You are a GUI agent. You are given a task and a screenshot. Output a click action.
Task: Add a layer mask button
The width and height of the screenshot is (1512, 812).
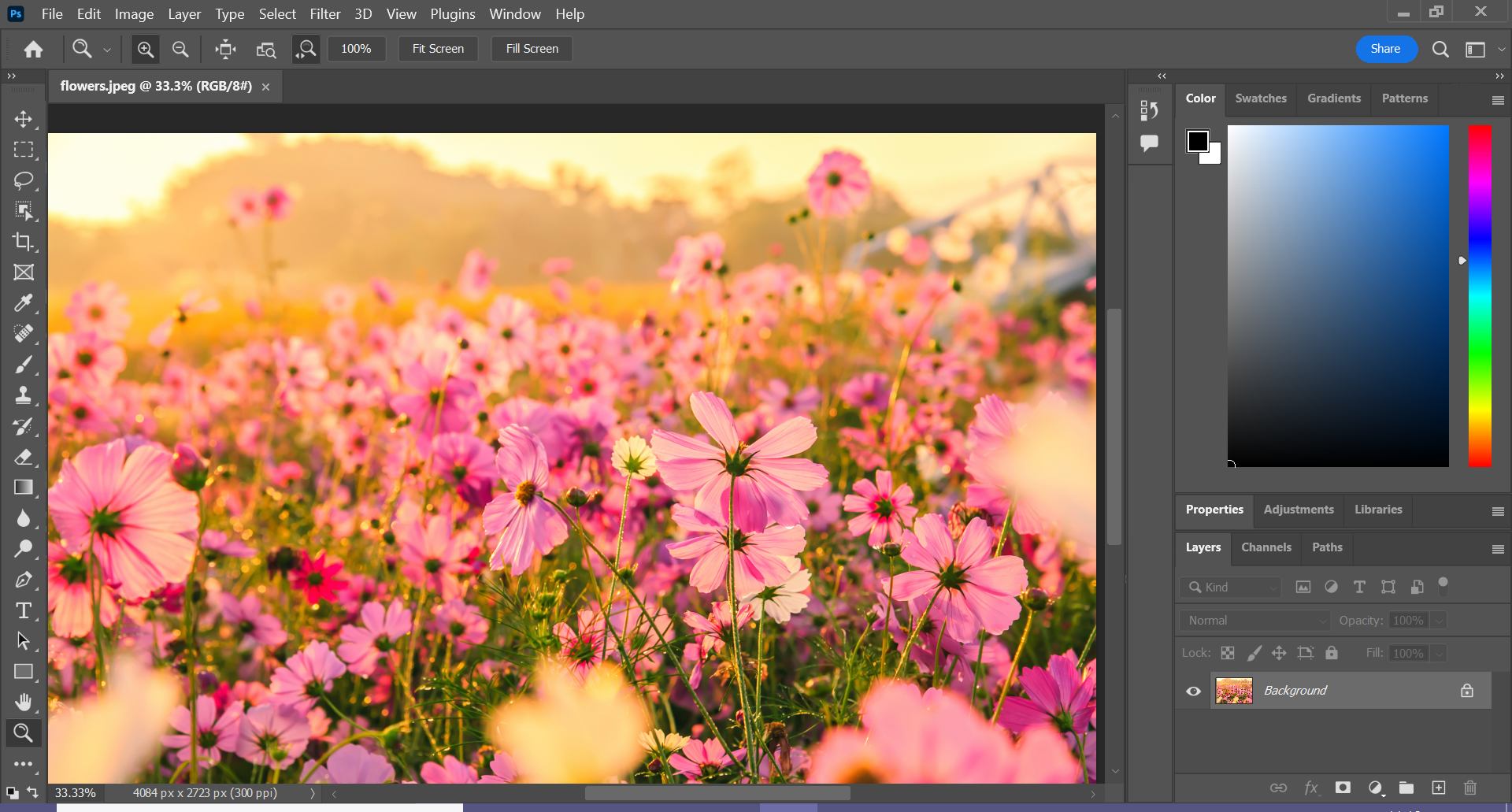click(1343, 788)
